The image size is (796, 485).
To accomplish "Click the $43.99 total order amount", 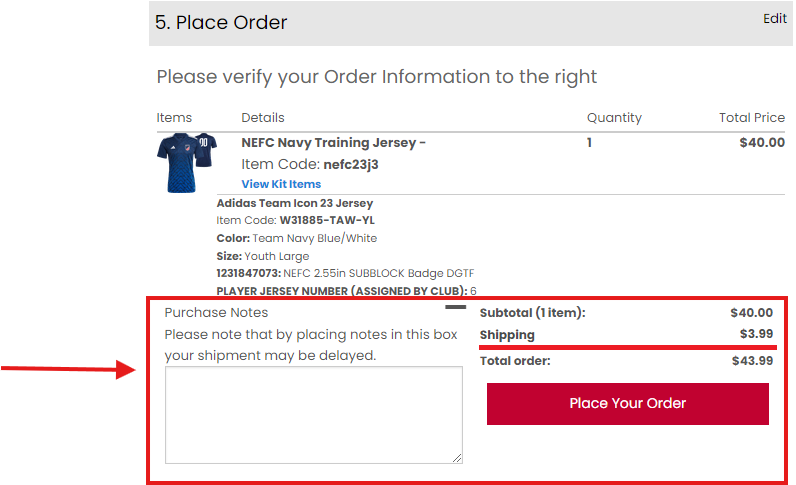I will (752, 361).
